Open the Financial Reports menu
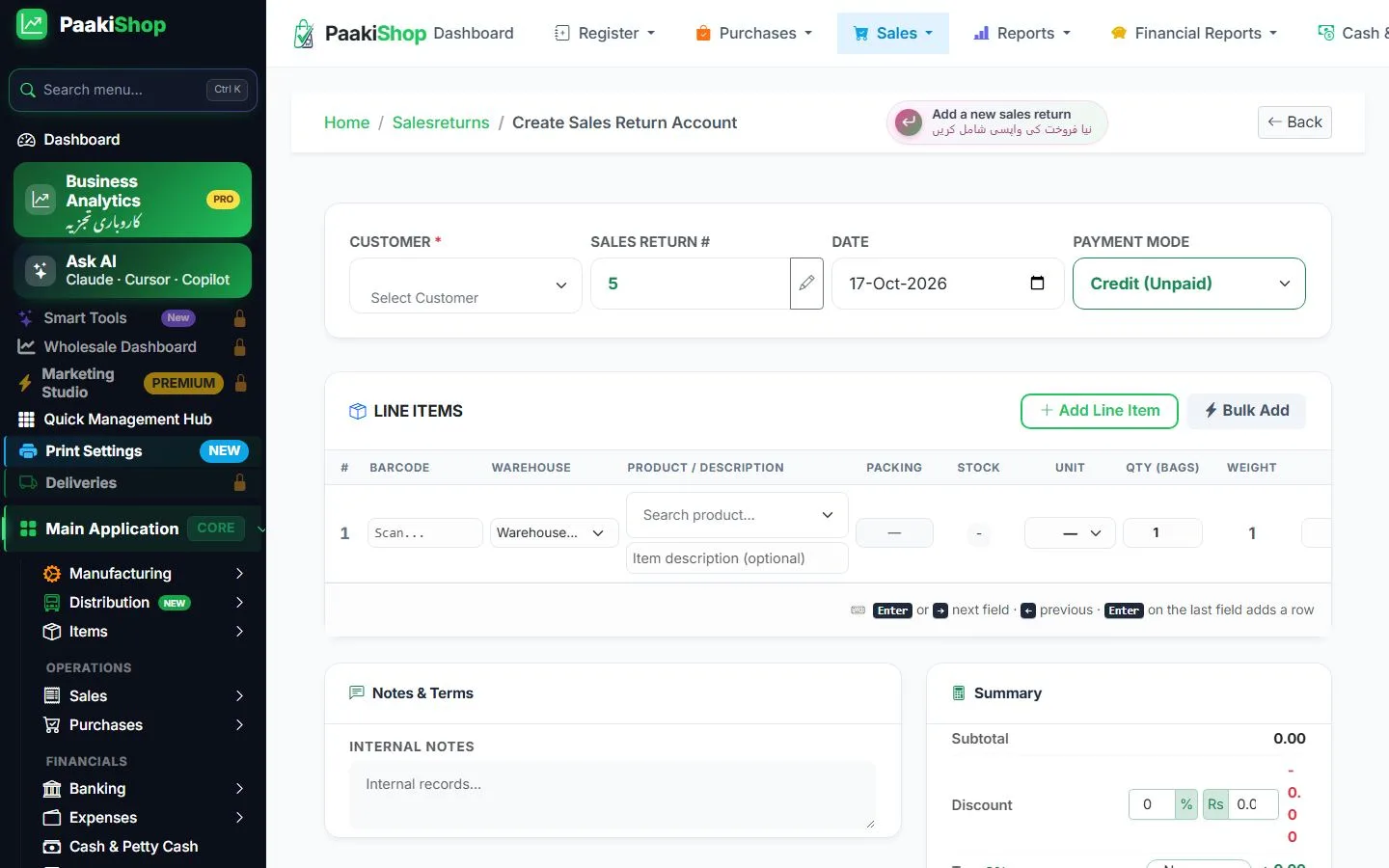The image size is (1389, 868). pyautogui.click(x=1194, y=34)
